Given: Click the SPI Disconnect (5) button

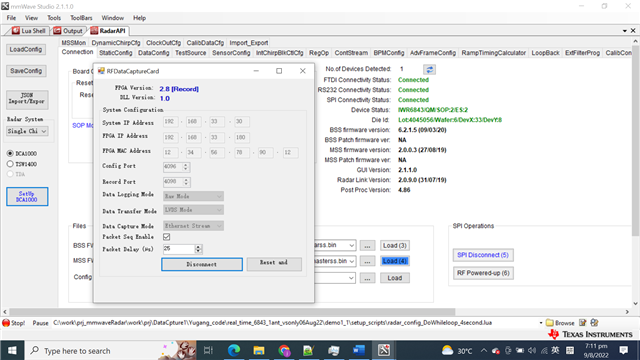Looking at the screenshot, I should click(x=483, y=255).
